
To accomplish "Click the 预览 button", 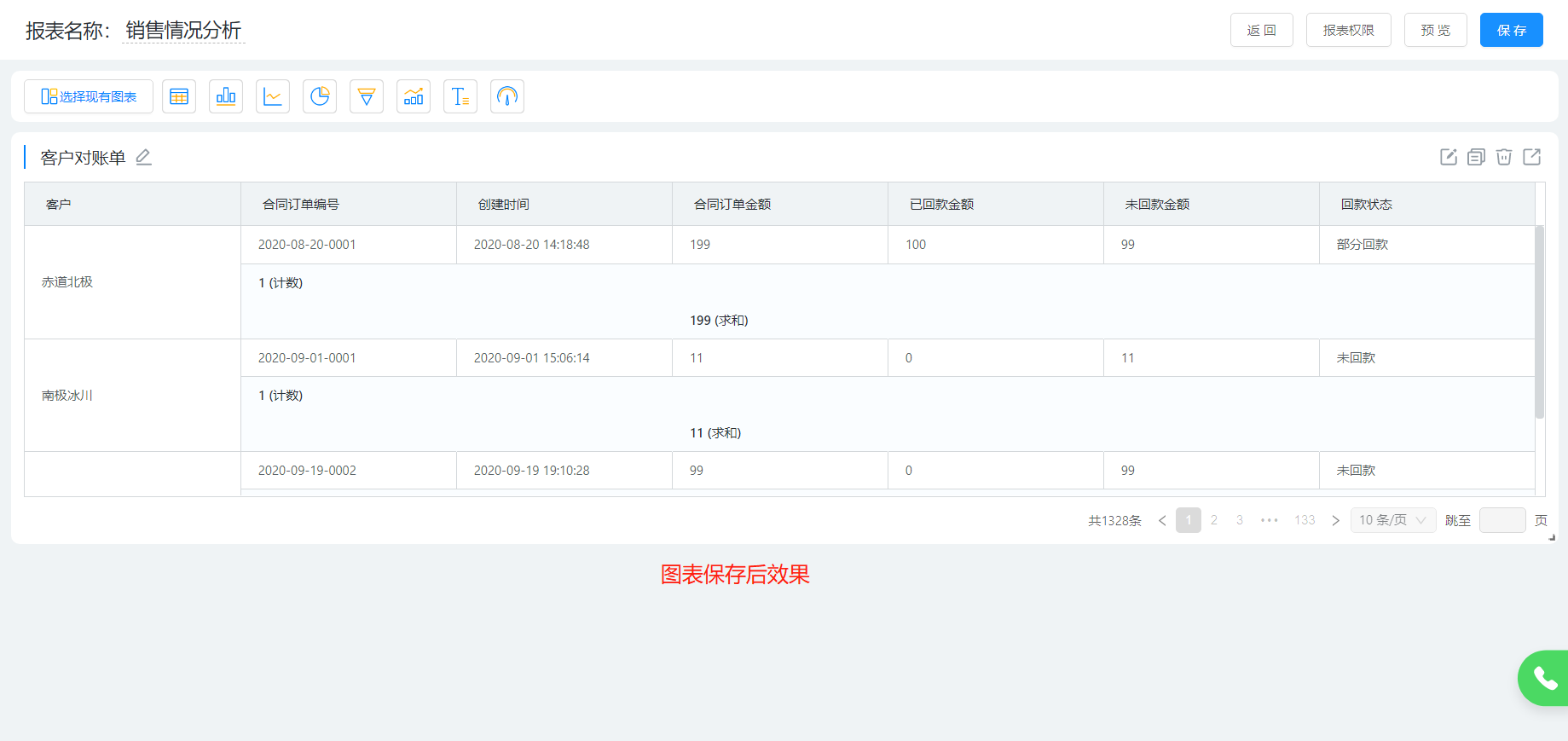I will coord(1436,30).
